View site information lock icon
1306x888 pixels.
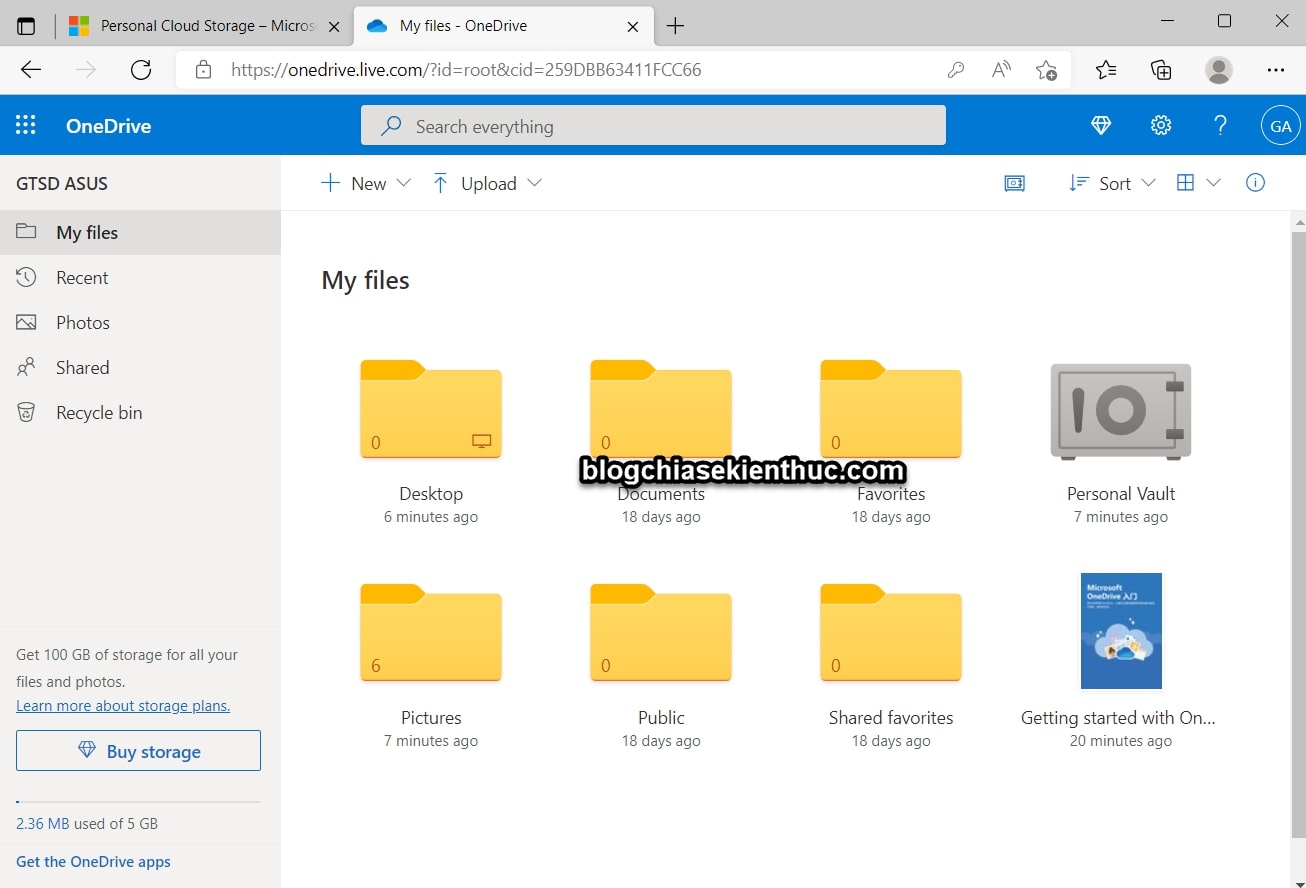(204, 70)
